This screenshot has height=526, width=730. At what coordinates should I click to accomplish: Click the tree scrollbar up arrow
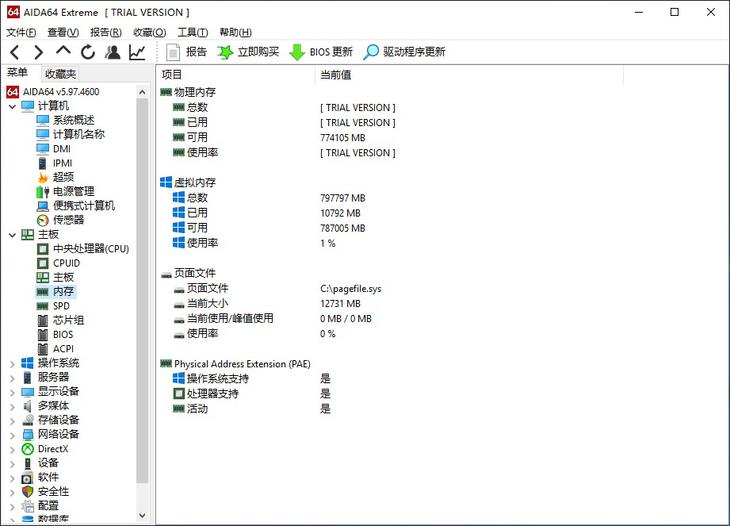tap(142, 92)
